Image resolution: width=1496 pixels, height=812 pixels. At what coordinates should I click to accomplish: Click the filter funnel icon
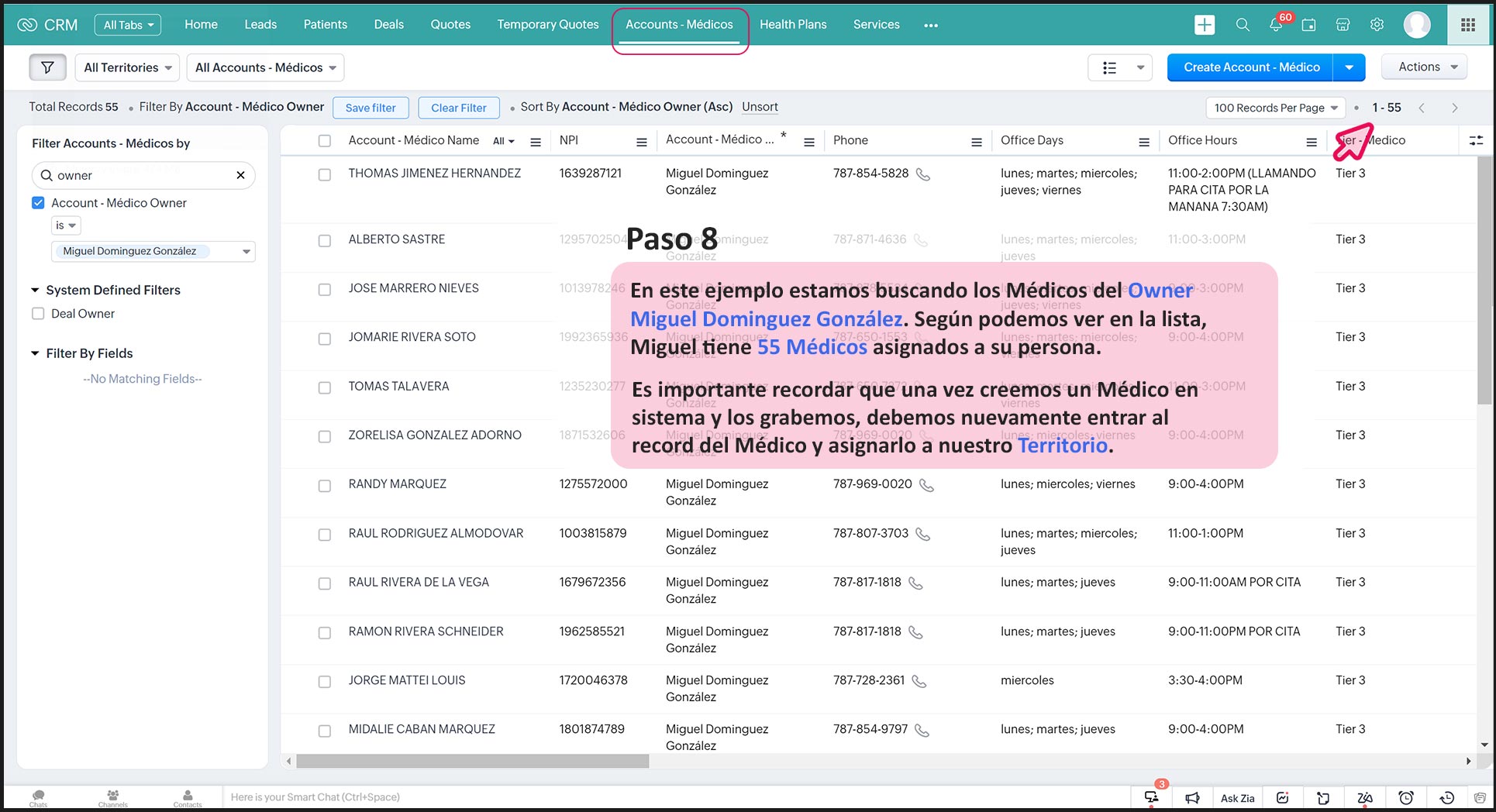[47, 67]
